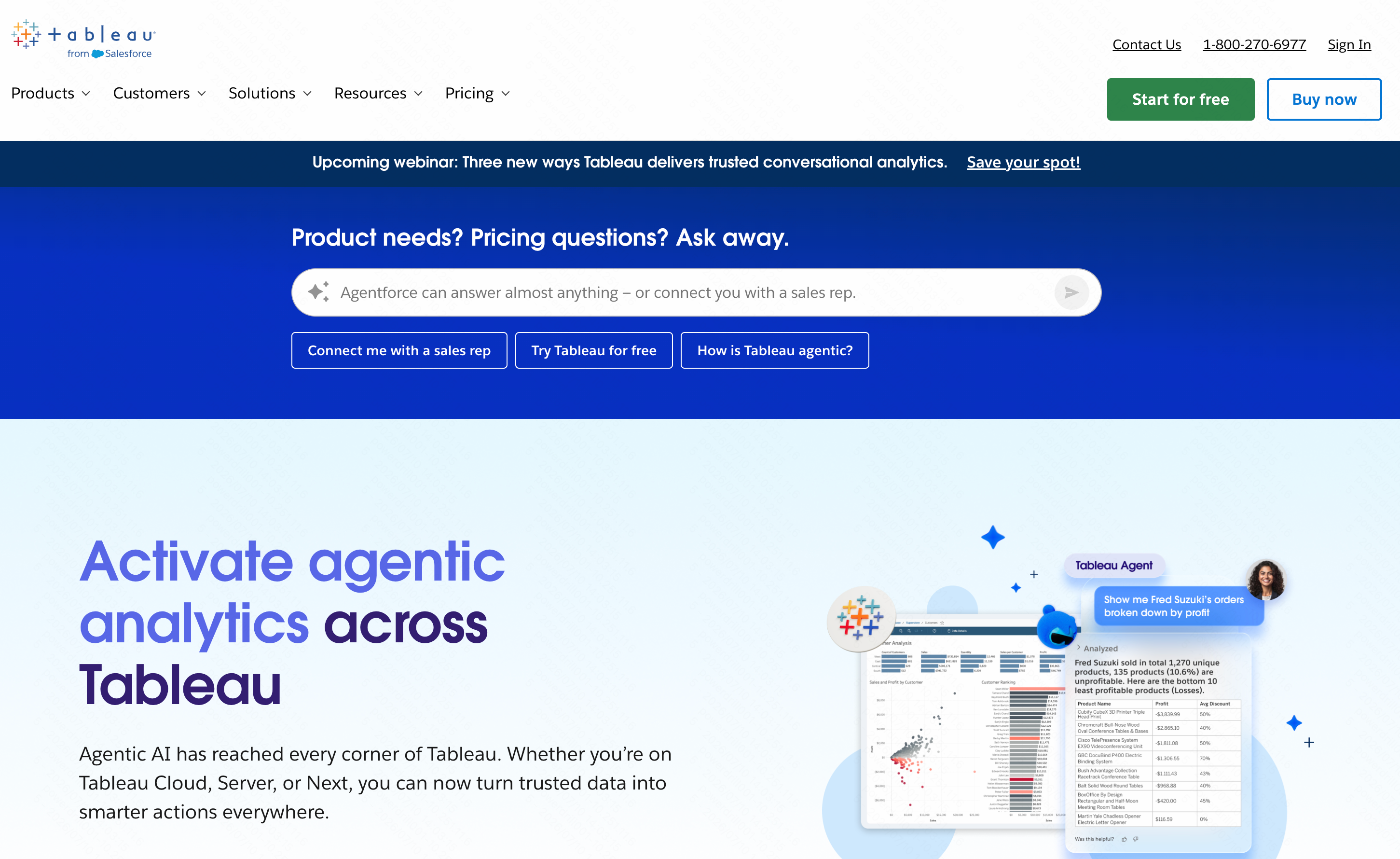Image resolution: width=1400 pixels, height=859 pixels.
Task: Click the round Tableau logo badge on illustration
Action: coord(860,619)
